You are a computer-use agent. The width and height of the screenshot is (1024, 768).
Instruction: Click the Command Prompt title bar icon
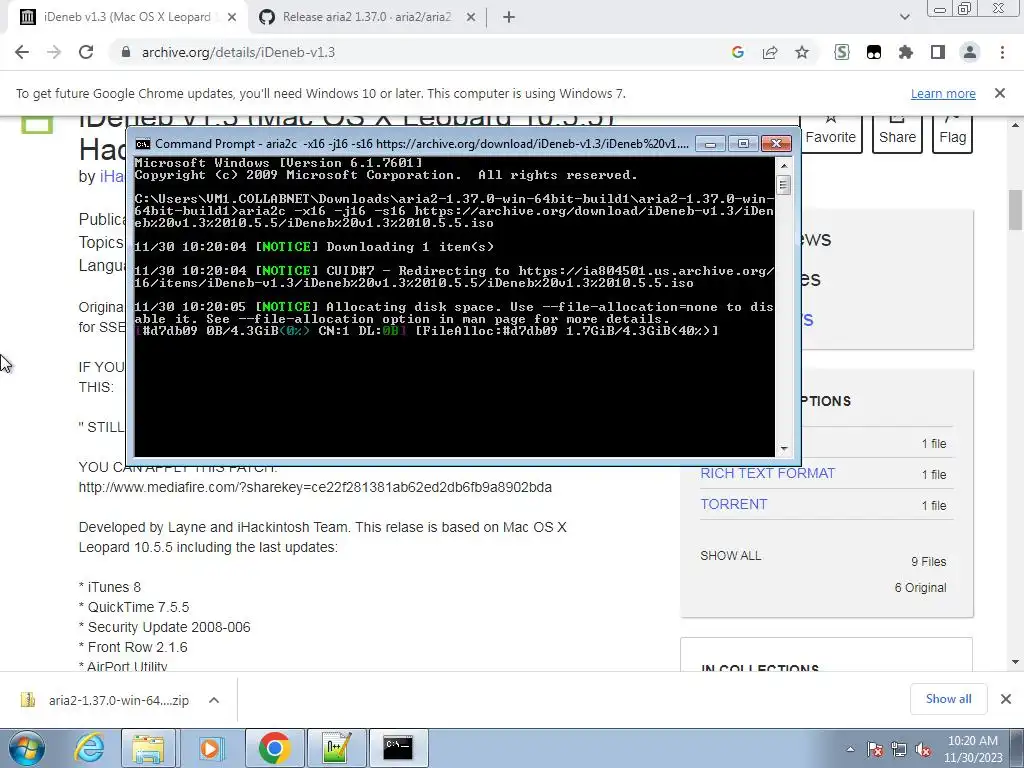pos(143,144)
